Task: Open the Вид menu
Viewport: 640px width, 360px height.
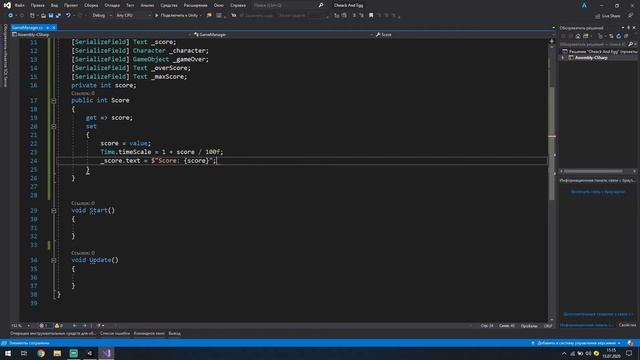Action: pyautogui.click(x=54, y=5)
